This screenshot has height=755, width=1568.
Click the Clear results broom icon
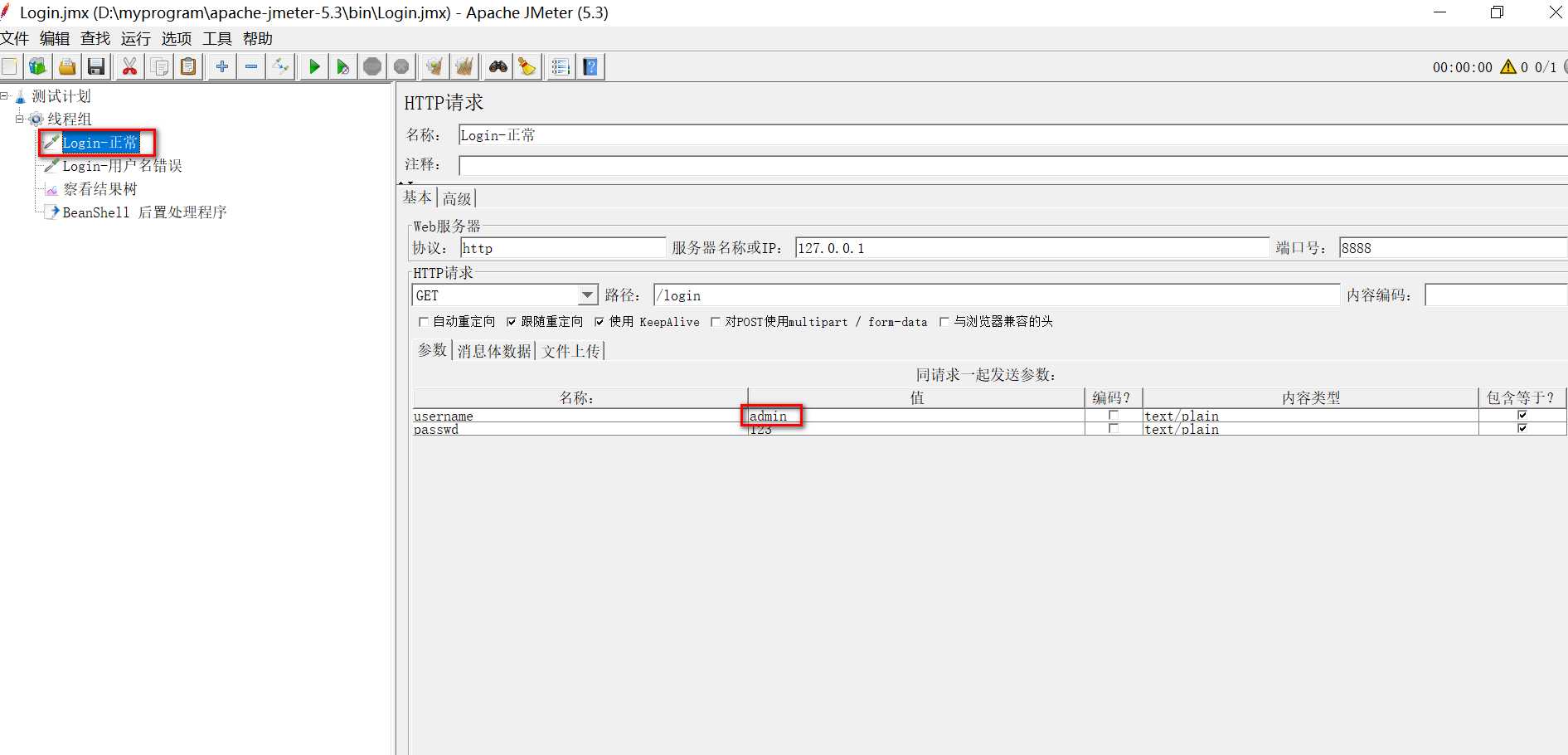click(x=434, y=66)
